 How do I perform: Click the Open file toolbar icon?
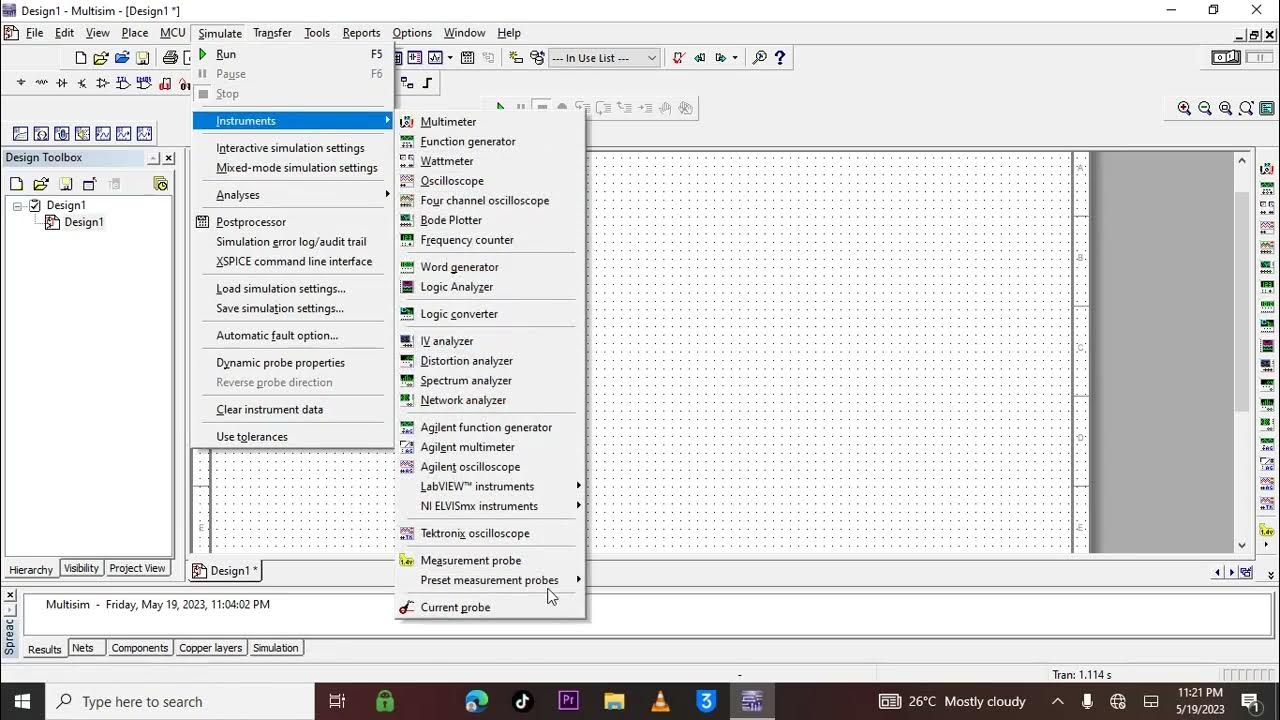coord(101,58)
